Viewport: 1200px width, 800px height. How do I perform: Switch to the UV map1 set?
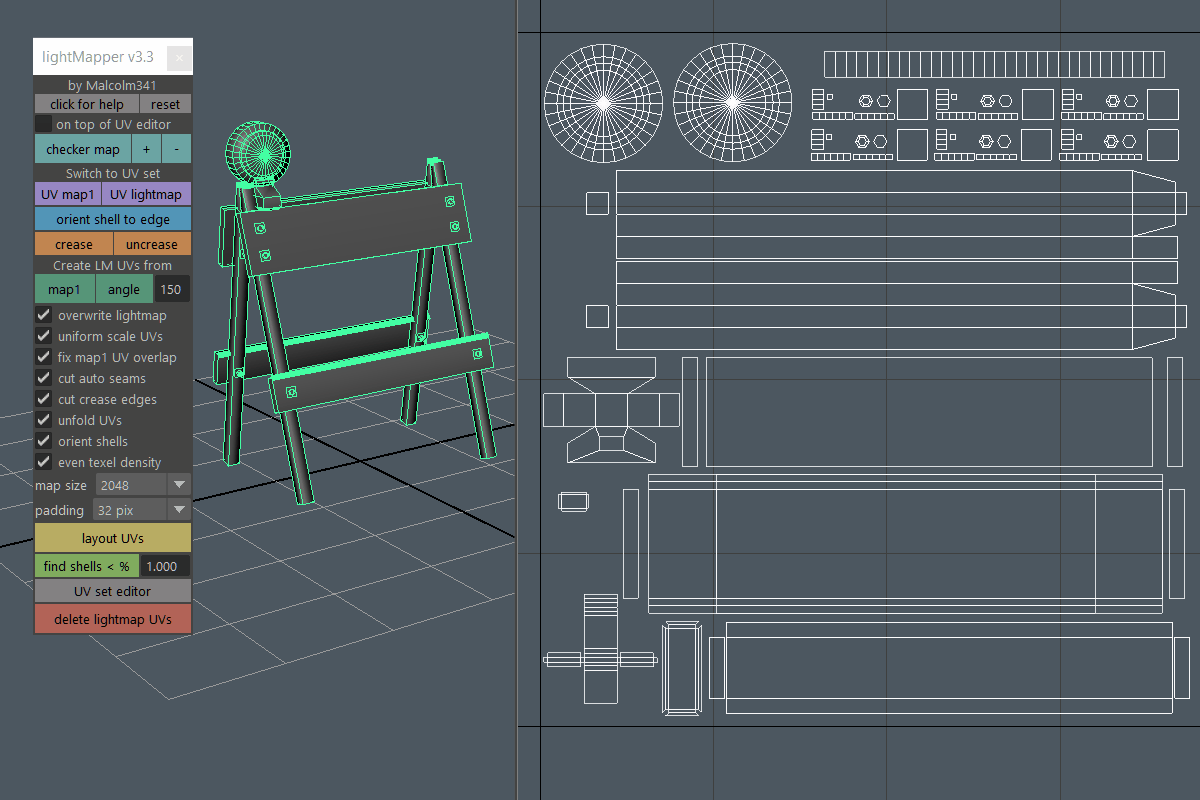(x=68, y=194)
